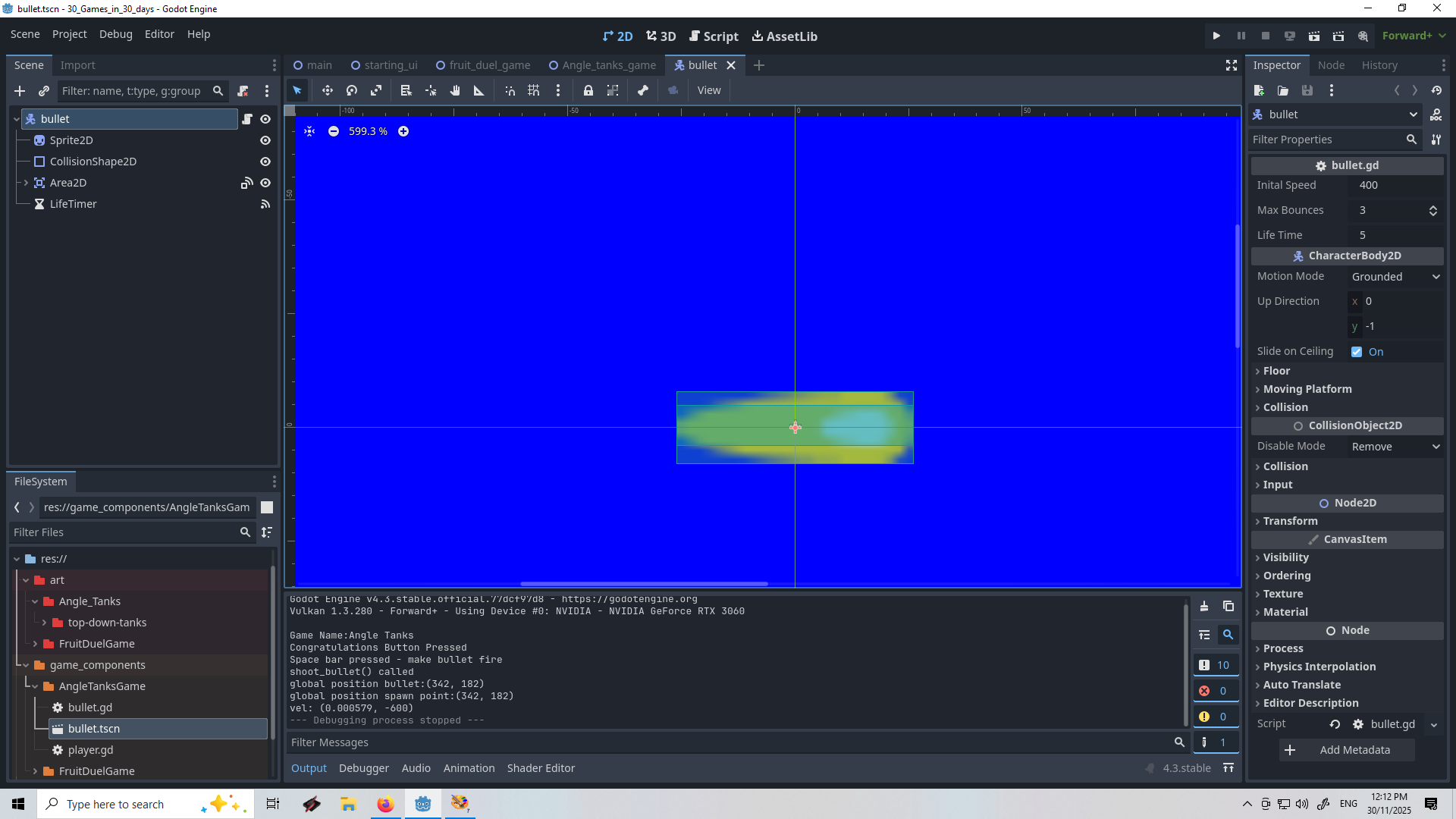The image size is (1456, 819).
Task: Click the Filter Messages field
Action: (x=728, y=742)
